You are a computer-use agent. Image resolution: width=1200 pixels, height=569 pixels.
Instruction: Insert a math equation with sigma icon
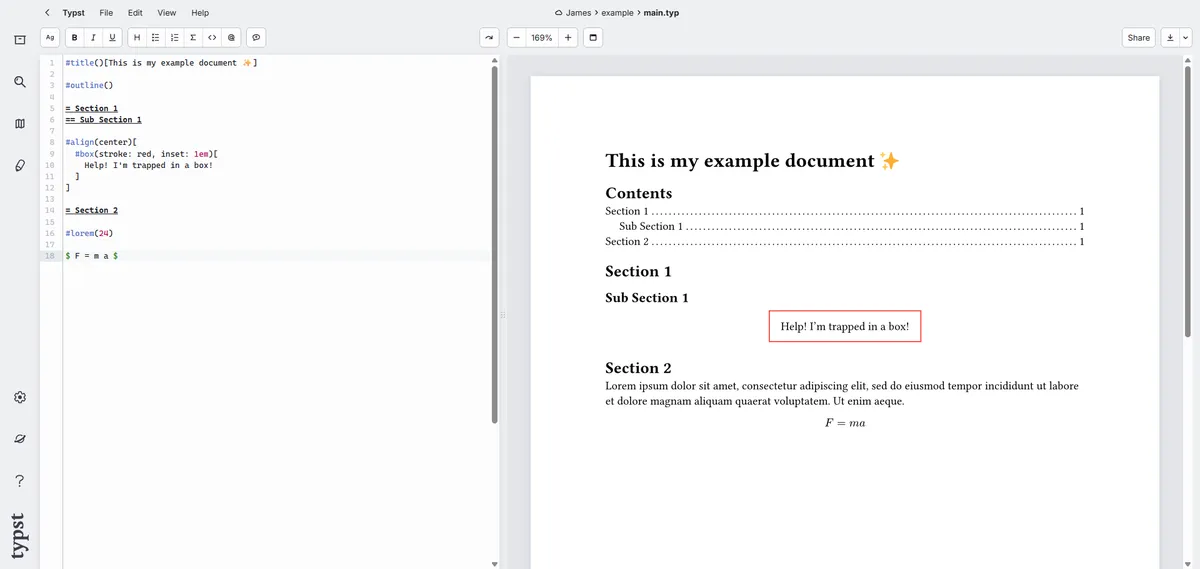(193, 38)
